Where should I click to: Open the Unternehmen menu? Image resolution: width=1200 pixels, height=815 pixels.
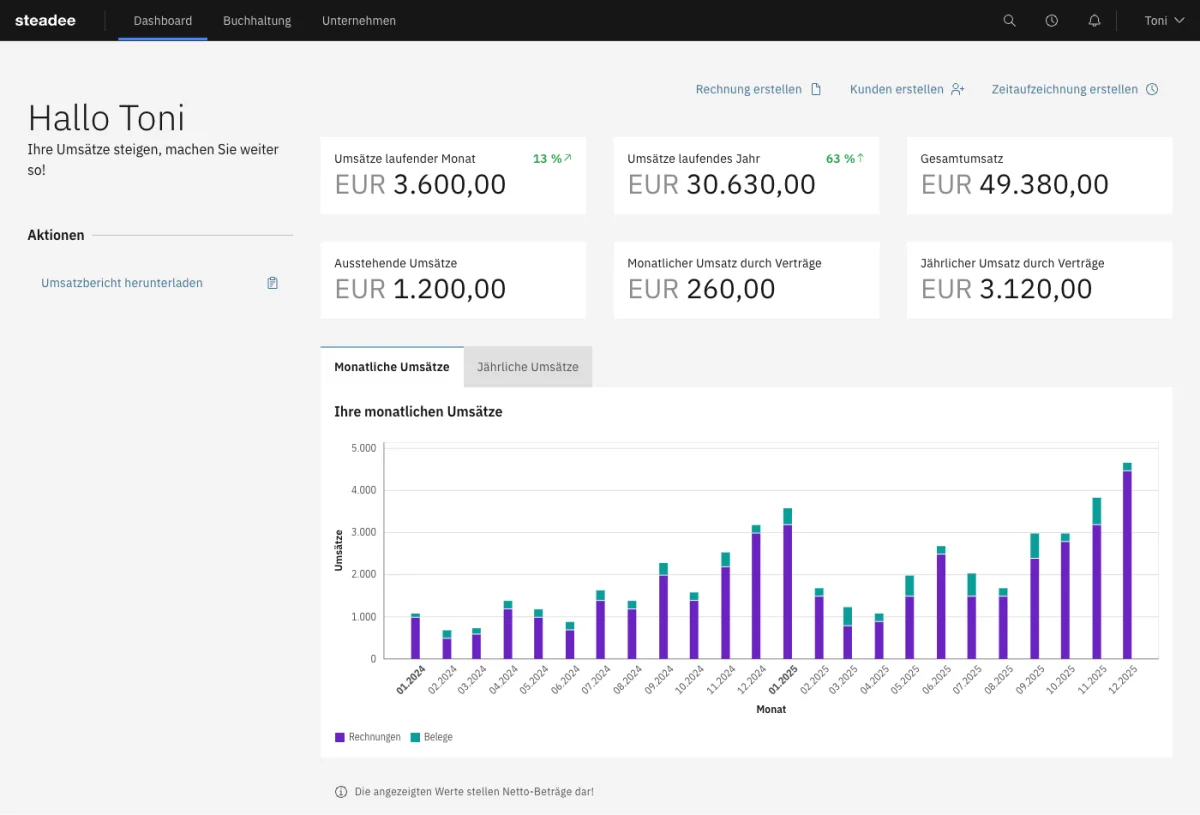point(359,21)
